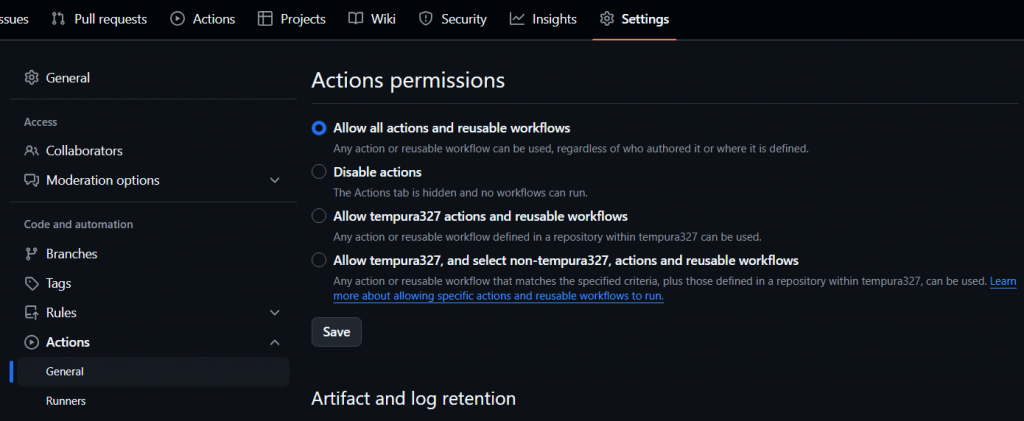The height and width of the screenshot is (421, 1024).
Task: Click the Branches icon in sidebar
Action: pos(32,254)
